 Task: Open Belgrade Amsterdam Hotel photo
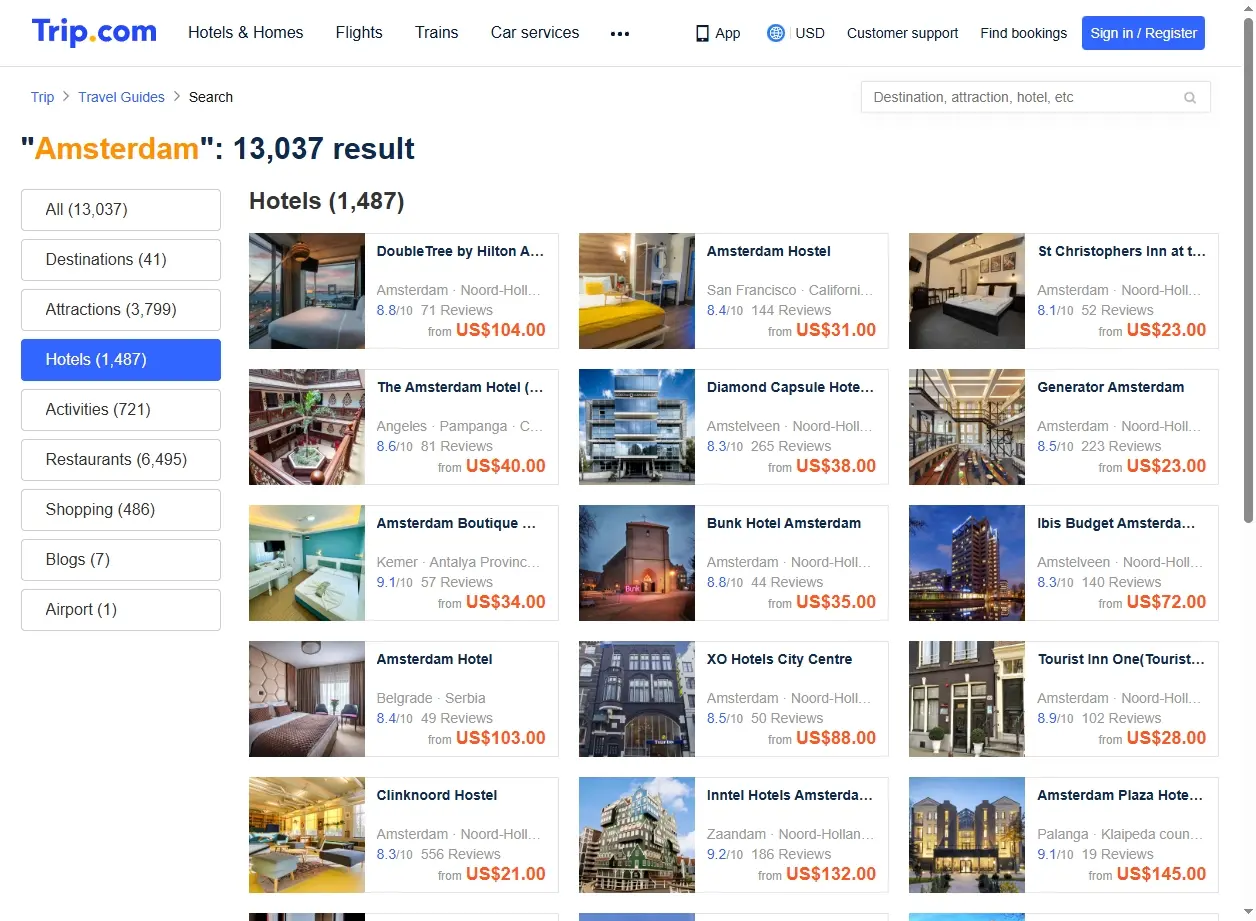tap(307, 699)
